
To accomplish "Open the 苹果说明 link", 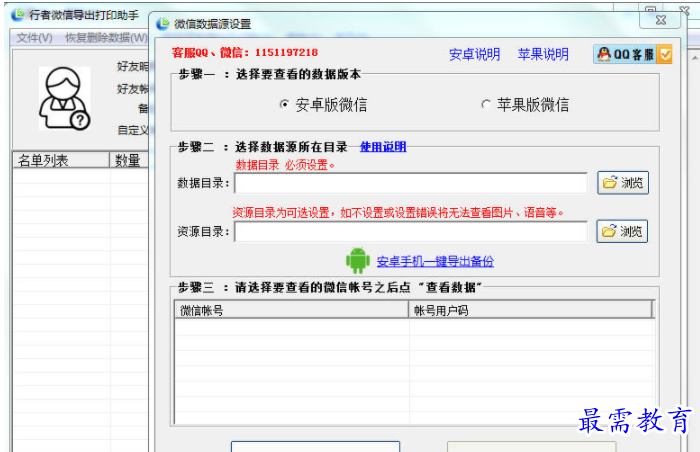I will click(543, 54).
